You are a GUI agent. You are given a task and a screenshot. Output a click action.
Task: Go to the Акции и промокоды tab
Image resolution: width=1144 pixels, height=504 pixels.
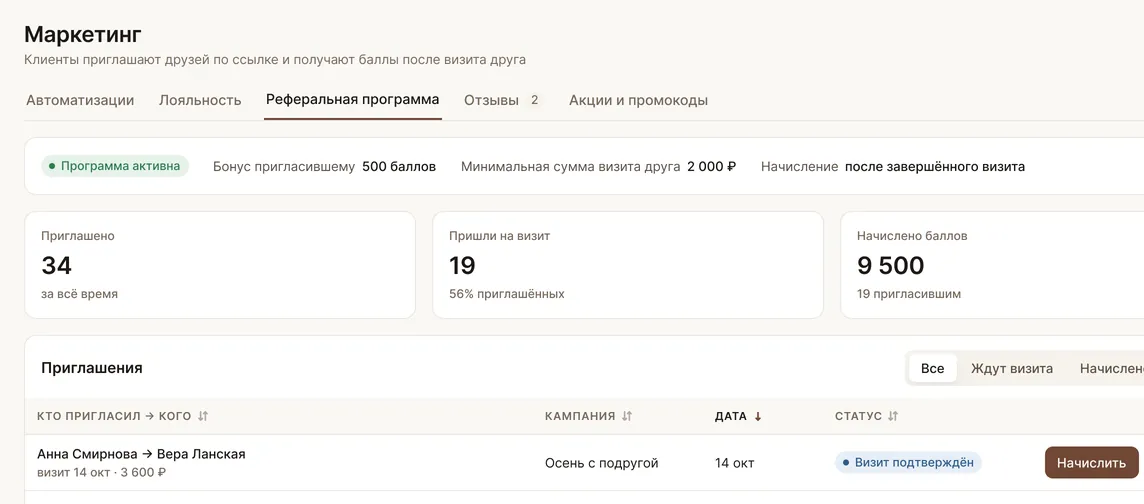638,101
